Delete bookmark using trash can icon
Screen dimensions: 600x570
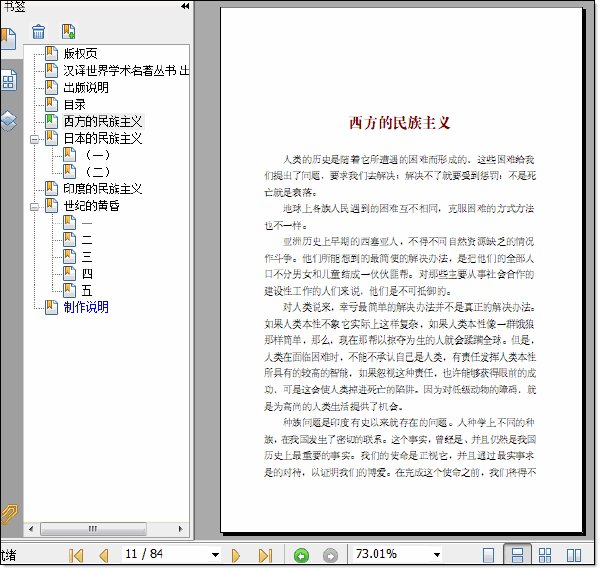(38, 31)
